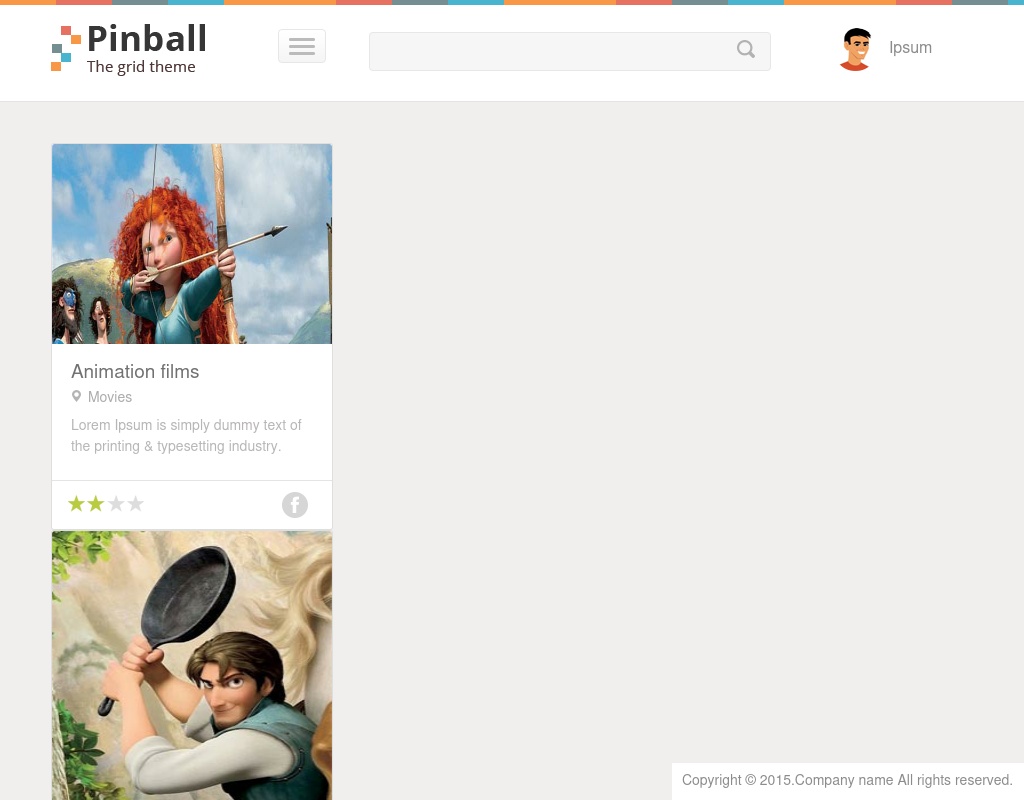
Task: Click The grid theme tagline
Action: tap(141, 67)
